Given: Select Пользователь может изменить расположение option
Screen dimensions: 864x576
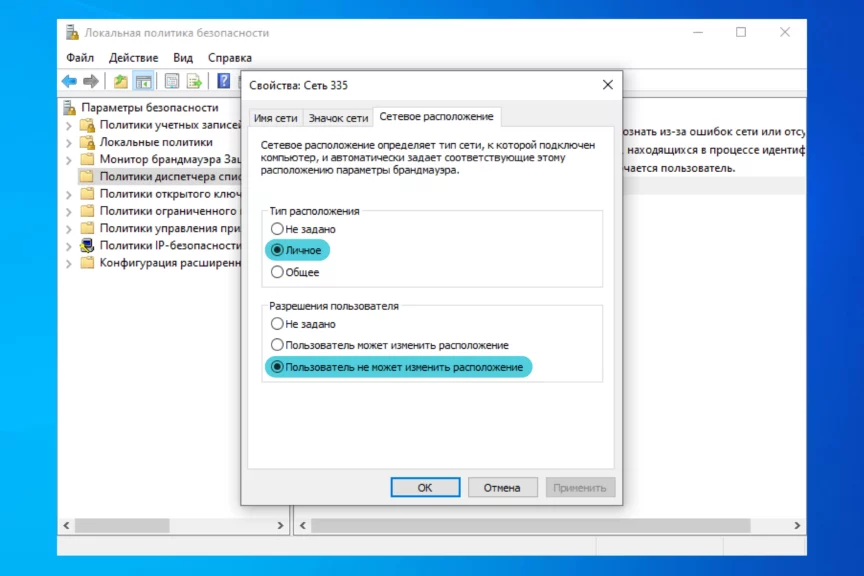Looking at the screenshot, I should pos(278,345).
